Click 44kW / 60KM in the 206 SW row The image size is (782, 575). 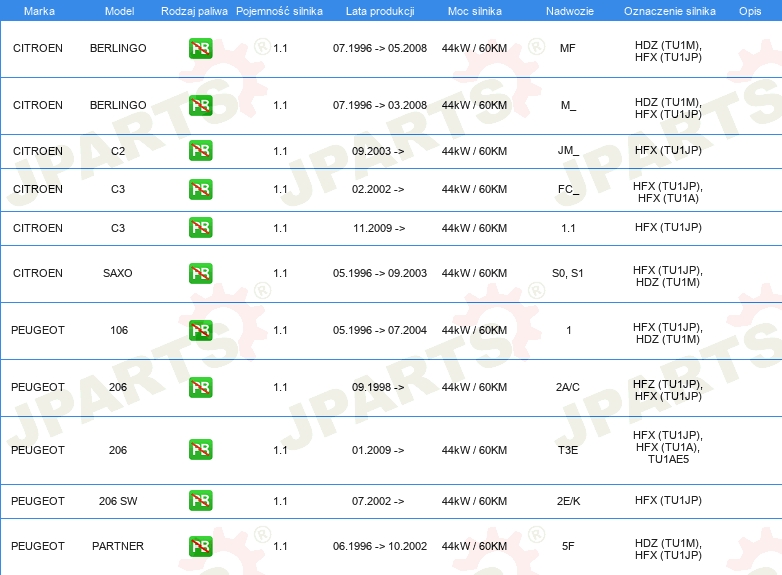click(x=474, y=501)
